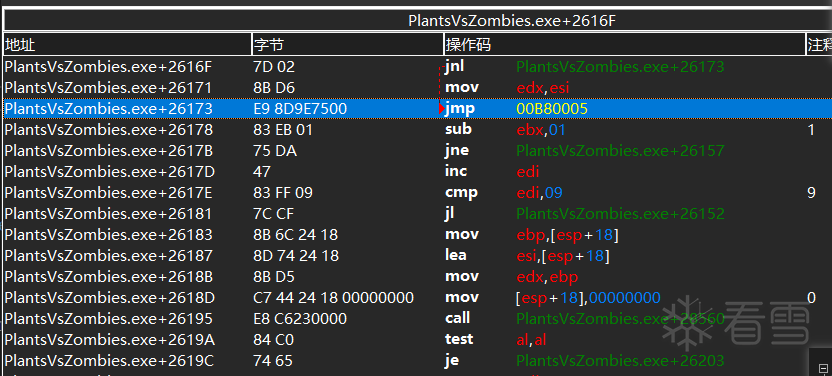Select the sub ebx,01 instruction row
Viewport: 832px width, 376px height.
(x=418, y=129)
